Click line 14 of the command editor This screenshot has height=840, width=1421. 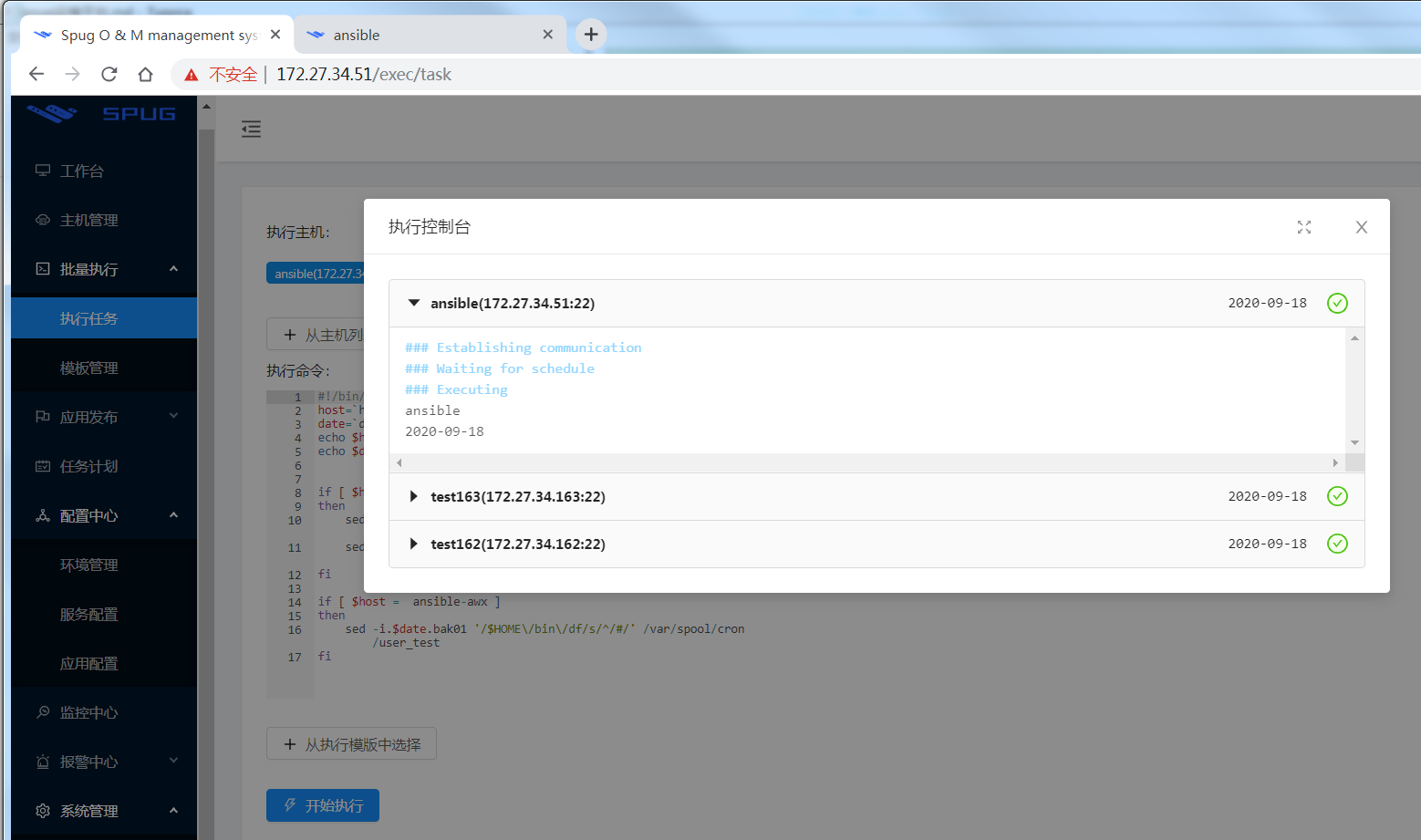(x=409, y=602)
